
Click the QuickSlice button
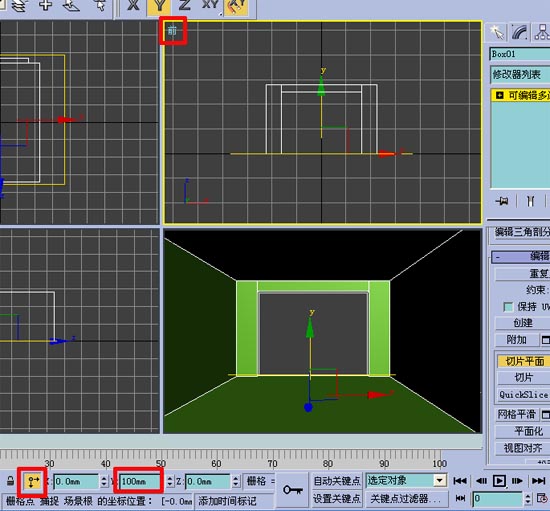click(523, 395)
